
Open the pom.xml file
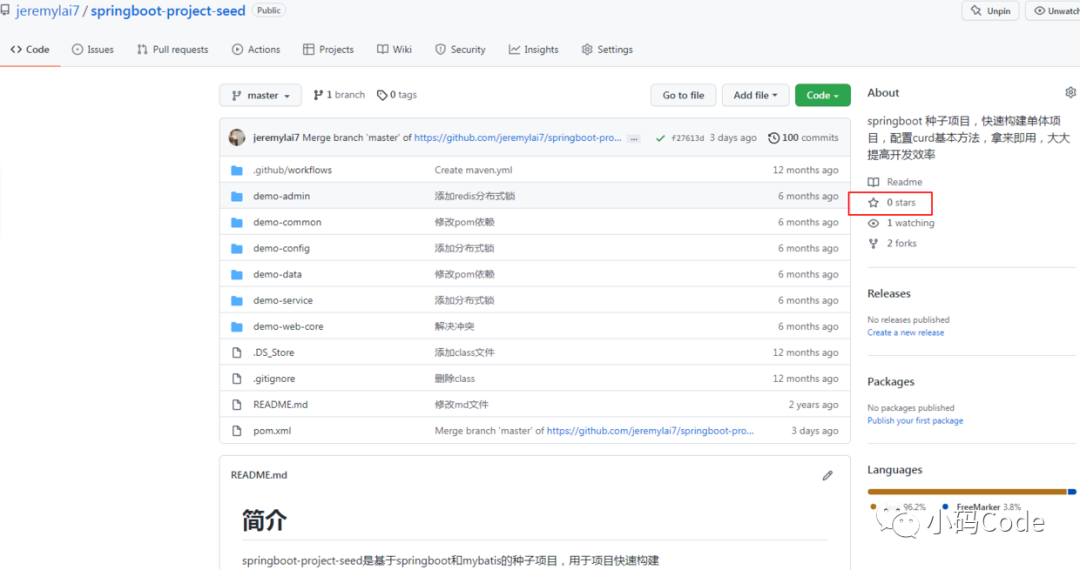[272, 431]
